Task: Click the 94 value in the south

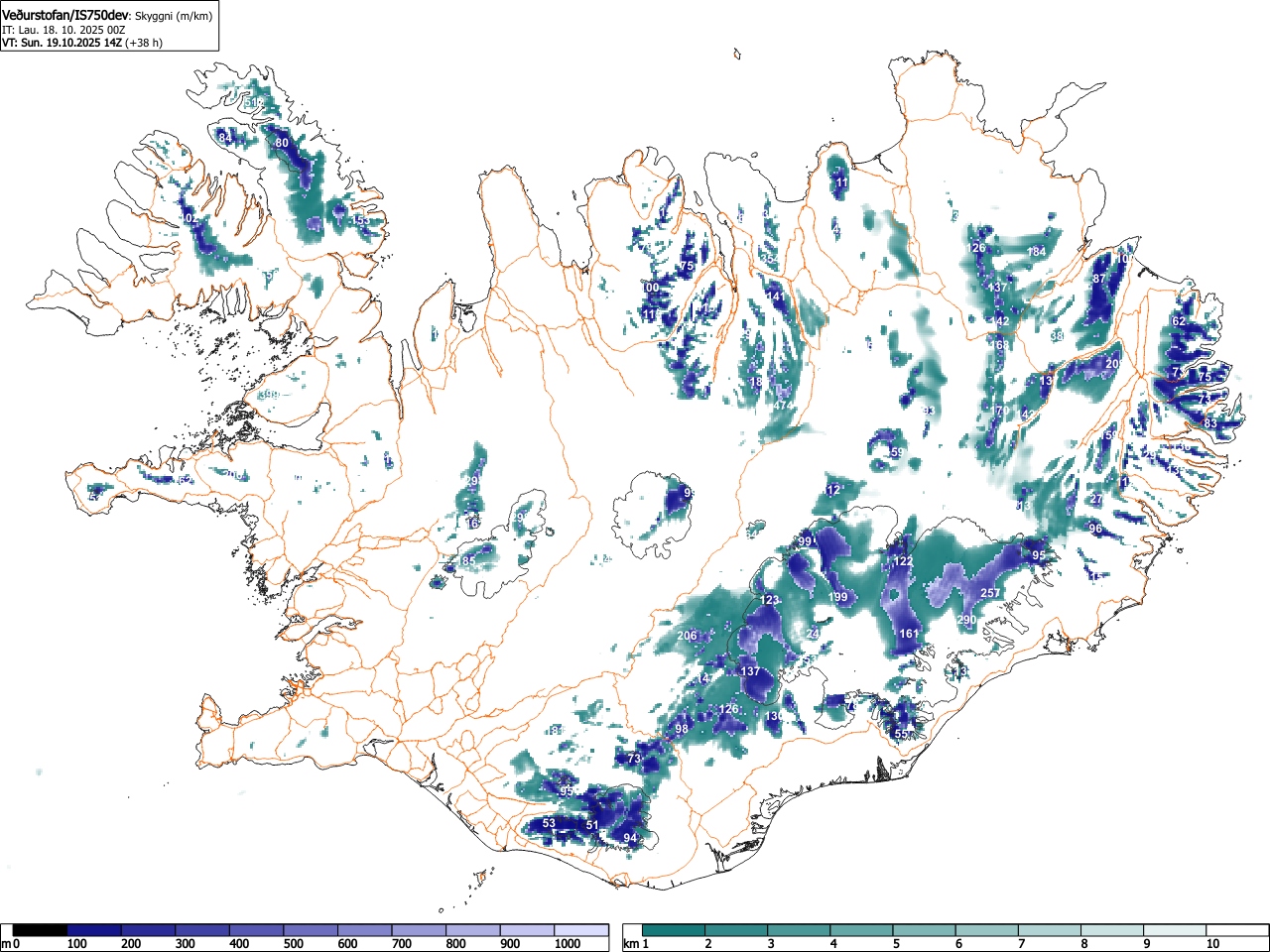Action: coord(630,838)
